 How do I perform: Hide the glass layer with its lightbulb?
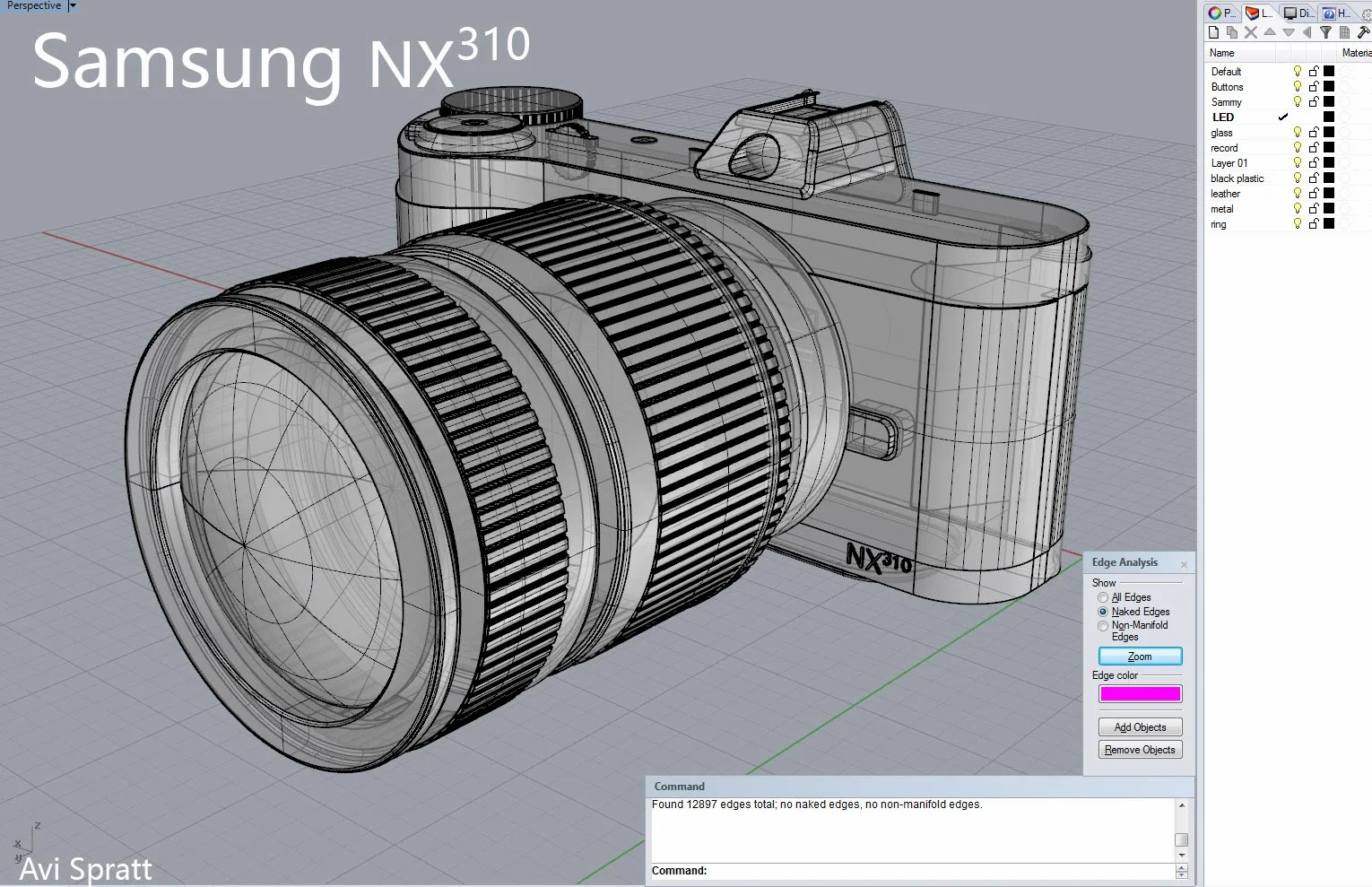(1297, 132)
